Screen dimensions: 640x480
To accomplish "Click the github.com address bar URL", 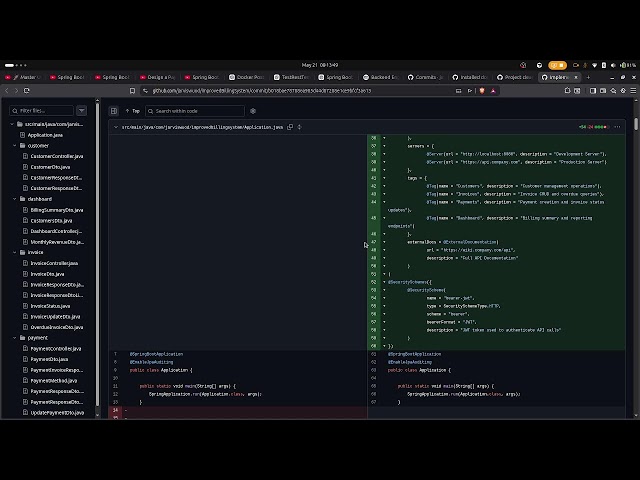I will pos(262,91).
